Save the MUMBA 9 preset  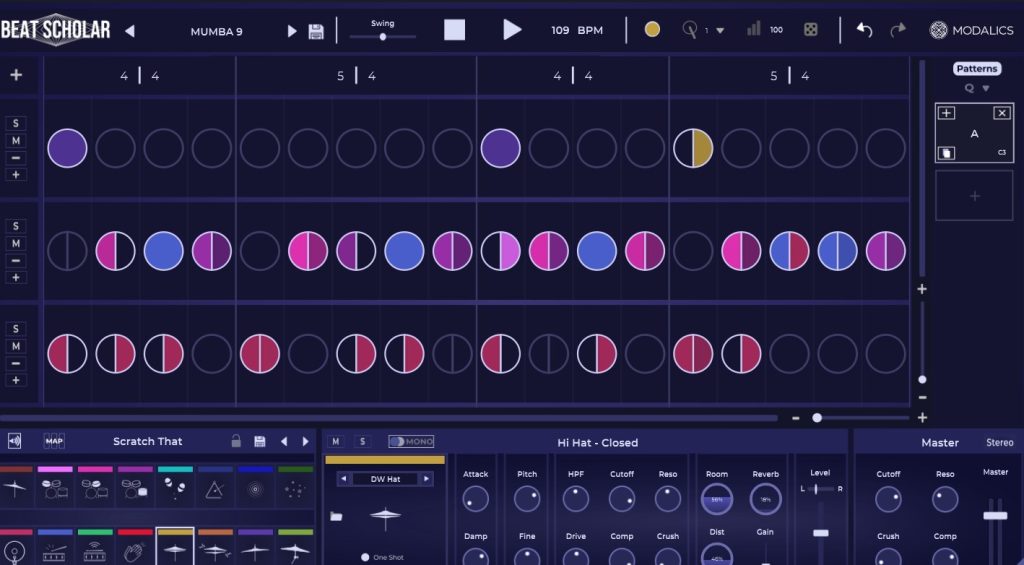316,31
